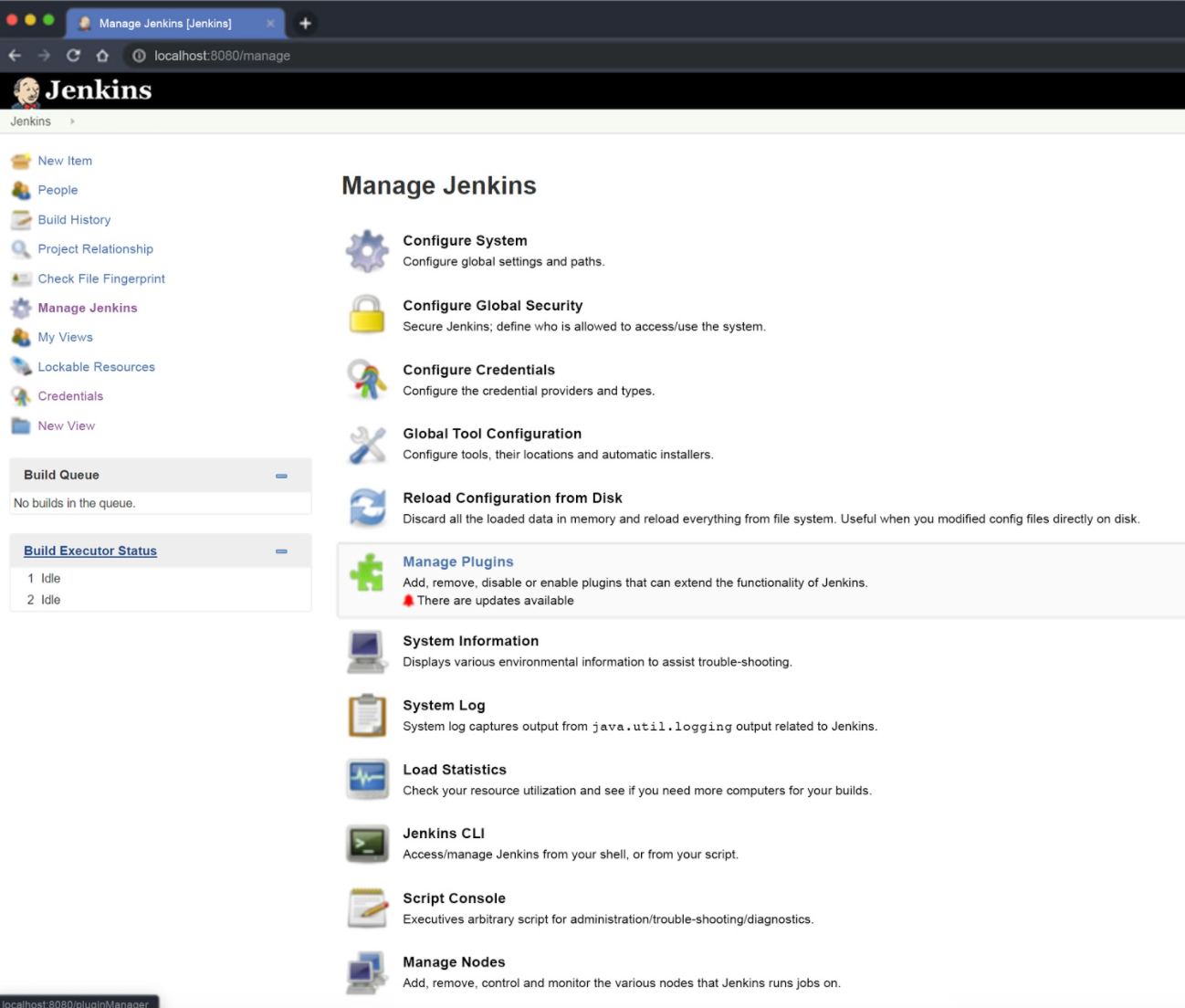Open the Check File Fingerprint sidebar link
Viewport: 1185px width, 1008px height.
coord(101,278)
